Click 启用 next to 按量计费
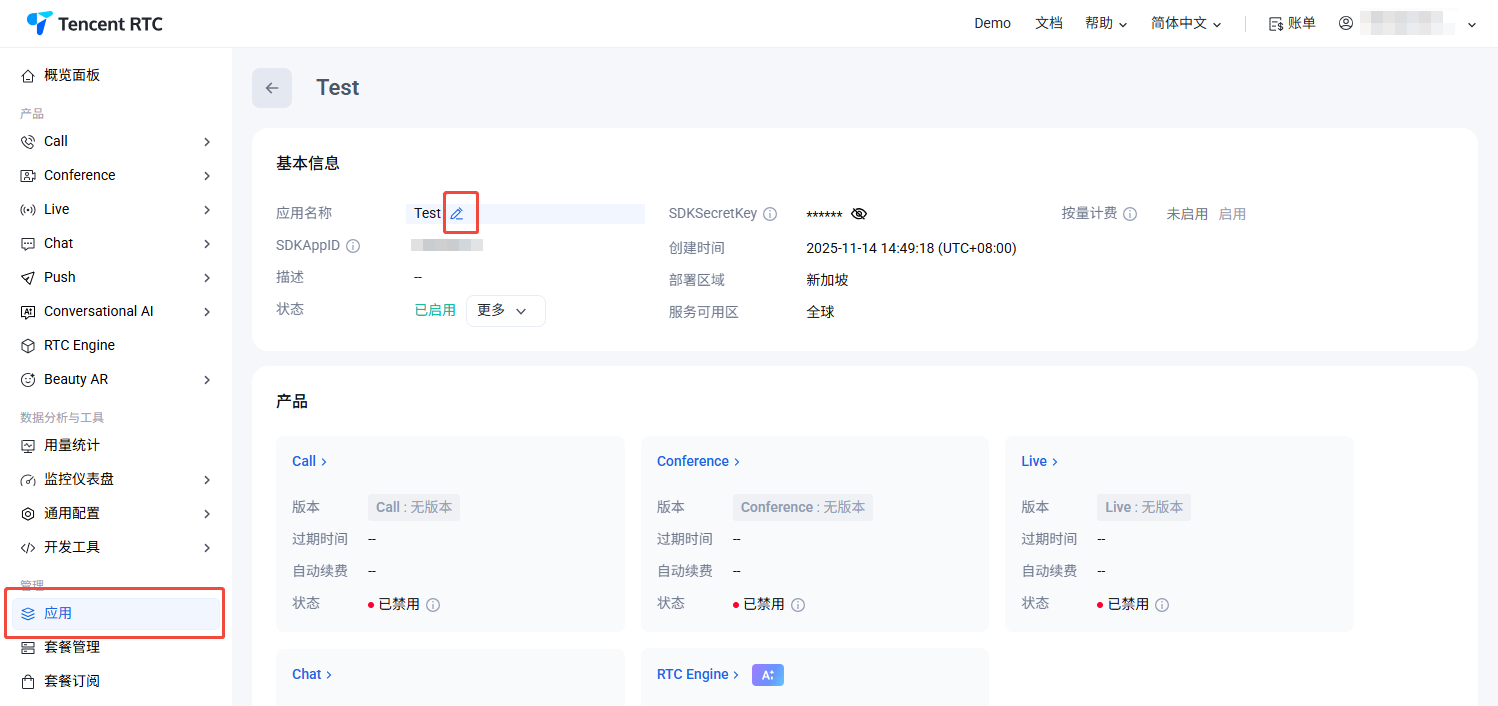 [x=1232, y=214]
